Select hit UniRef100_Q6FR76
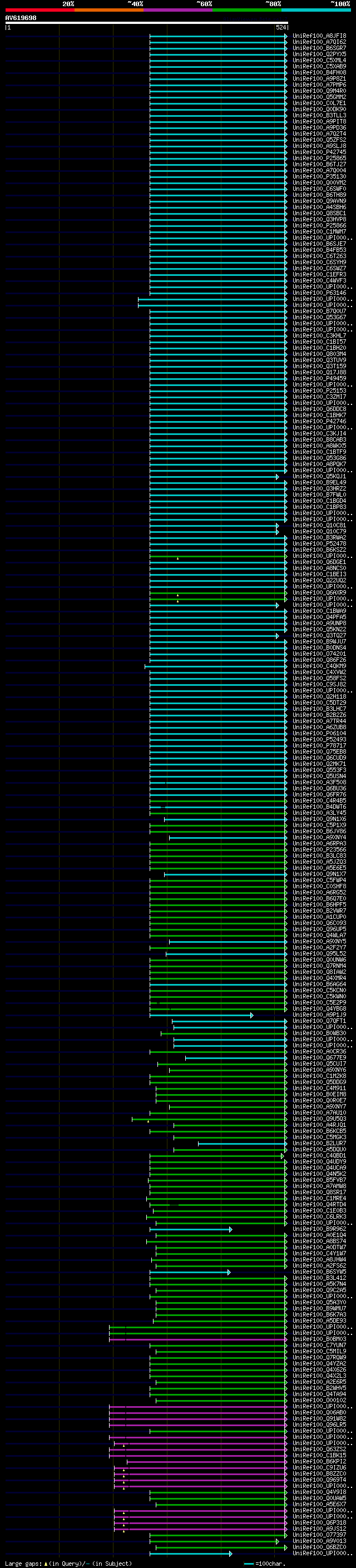356x1568 pixels. point(319,794)
